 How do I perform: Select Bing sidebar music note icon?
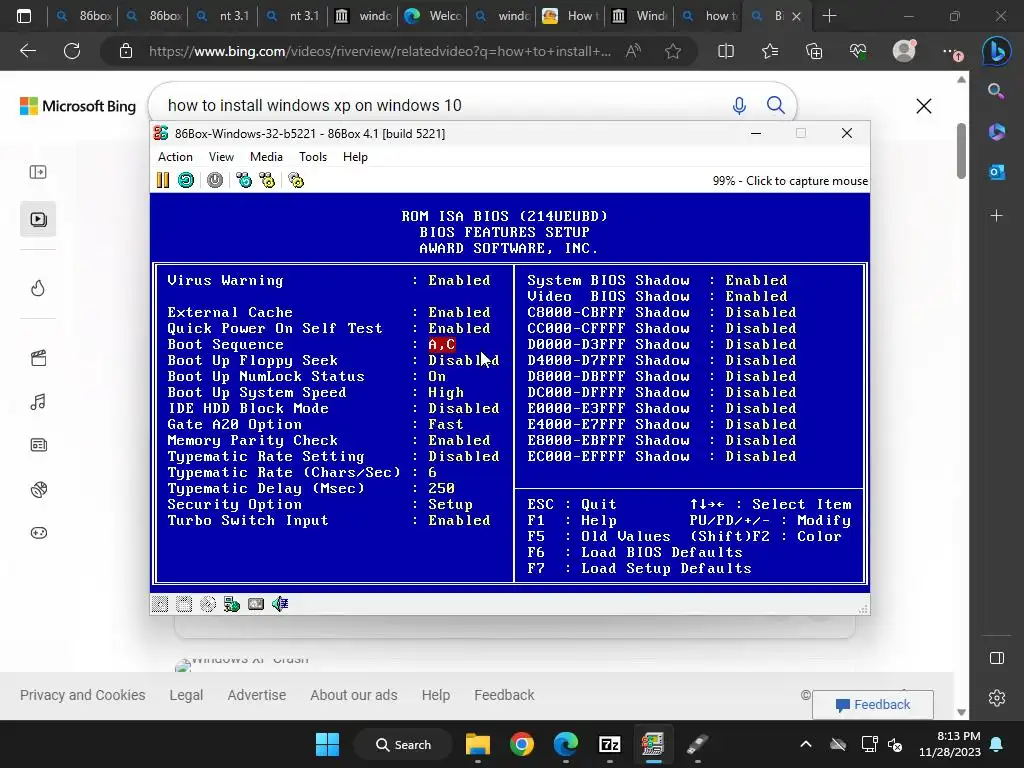[x=38, y=402]
